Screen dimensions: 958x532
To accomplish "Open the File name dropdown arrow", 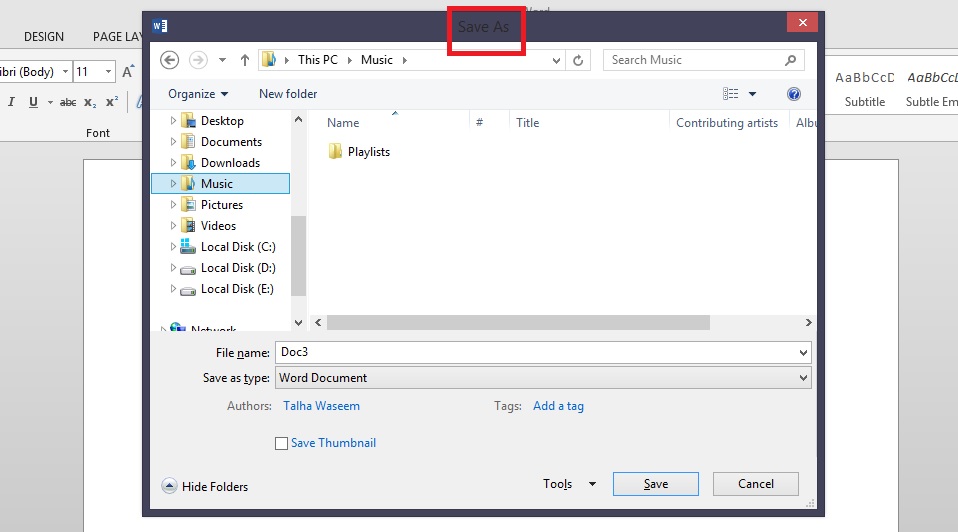I will (803, 352).
